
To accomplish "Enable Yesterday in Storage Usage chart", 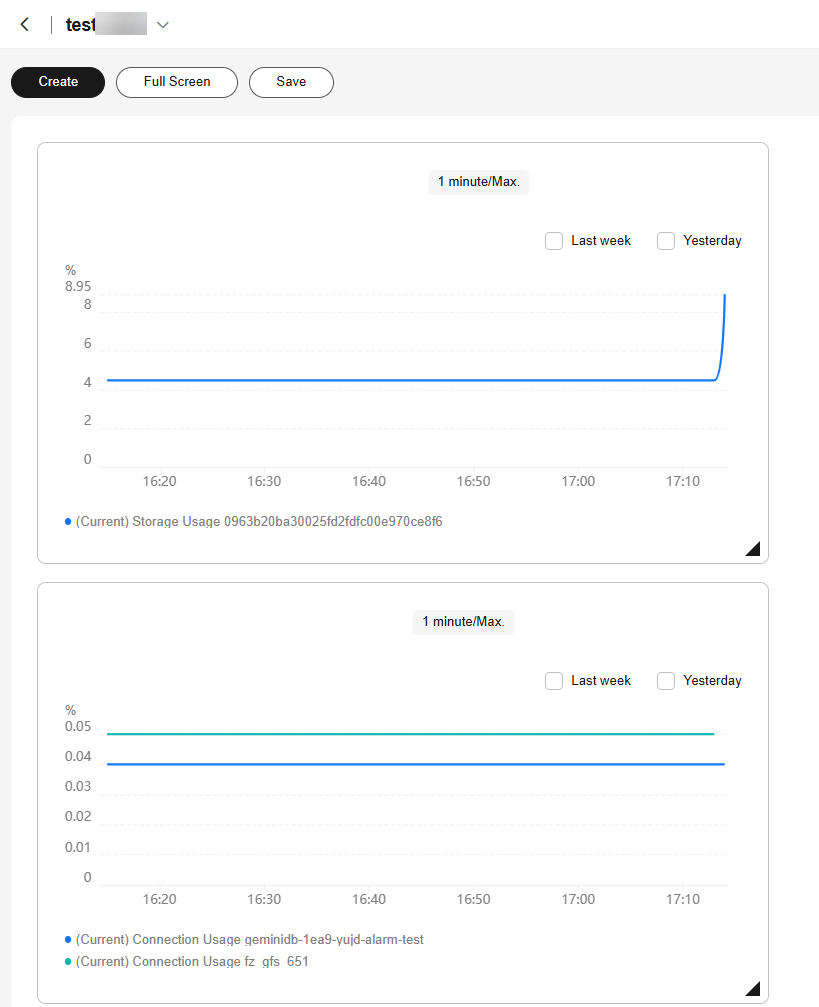I will tap(666, 241).
